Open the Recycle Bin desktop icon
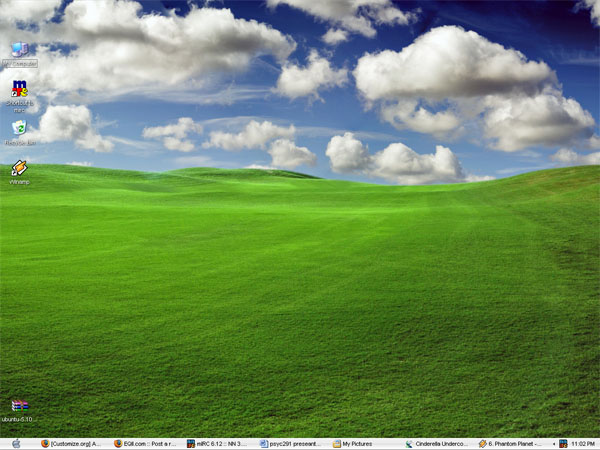The width and height of the screenshot is (600, 450). (20, 132)
